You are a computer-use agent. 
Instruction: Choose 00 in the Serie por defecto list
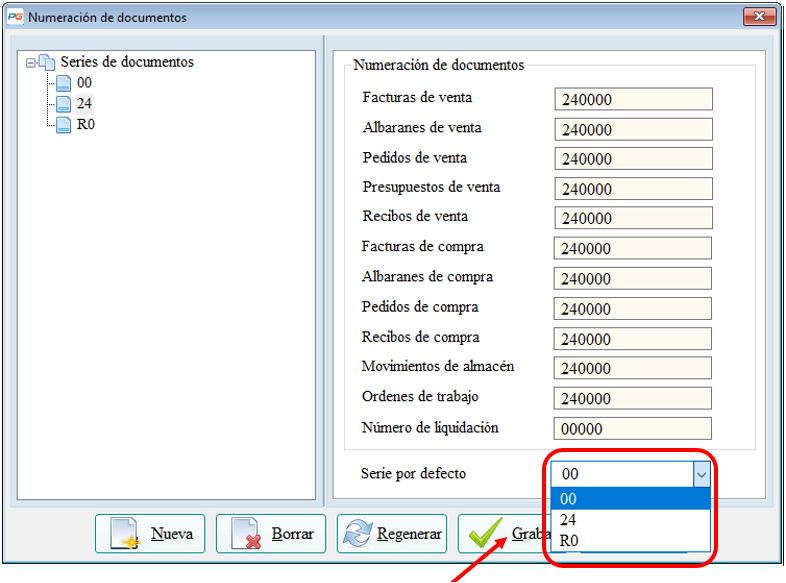631,499
